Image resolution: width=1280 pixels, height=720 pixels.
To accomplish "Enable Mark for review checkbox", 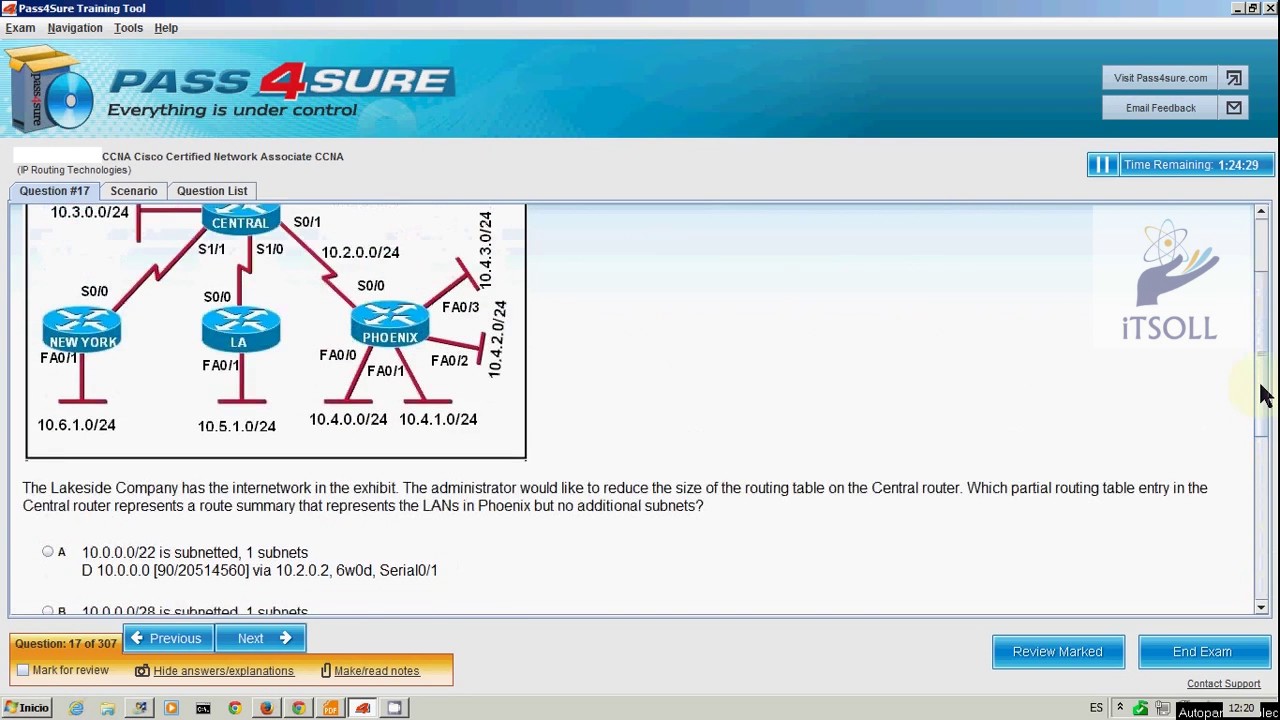I will point(23,671).
